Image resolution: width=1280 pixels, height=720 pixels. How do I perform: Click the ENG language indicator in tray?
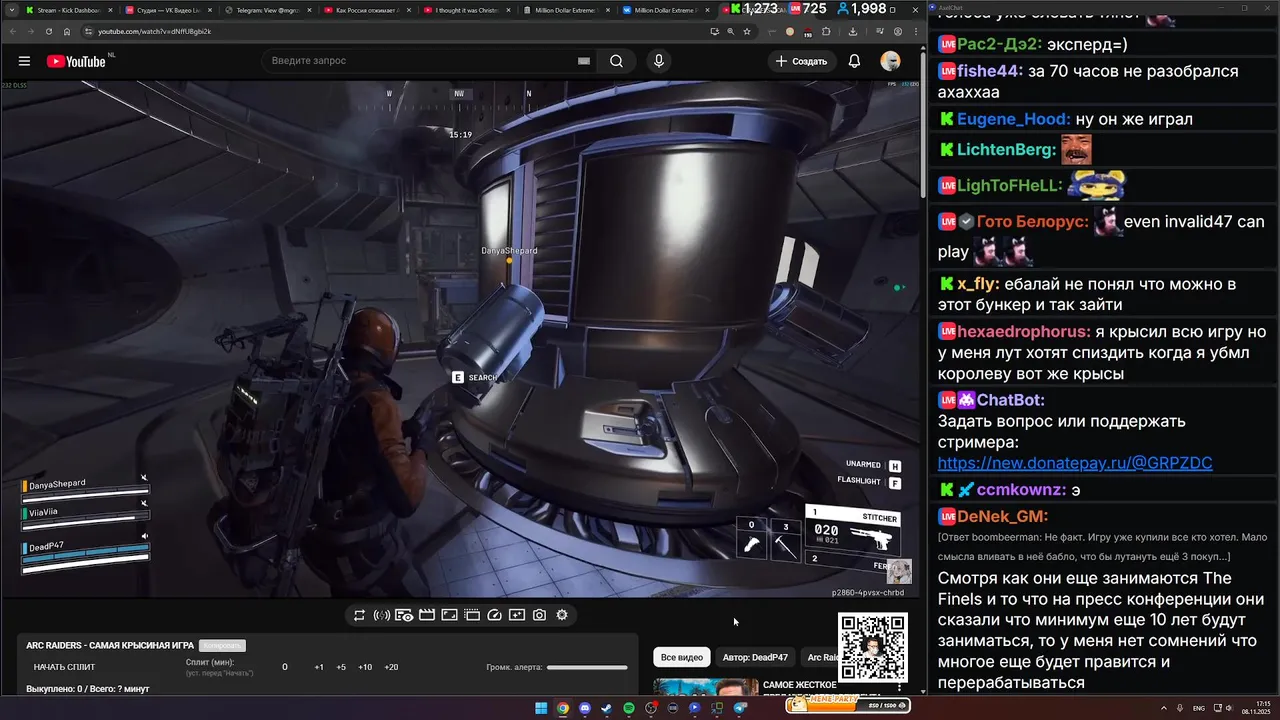coord(1198,708)
